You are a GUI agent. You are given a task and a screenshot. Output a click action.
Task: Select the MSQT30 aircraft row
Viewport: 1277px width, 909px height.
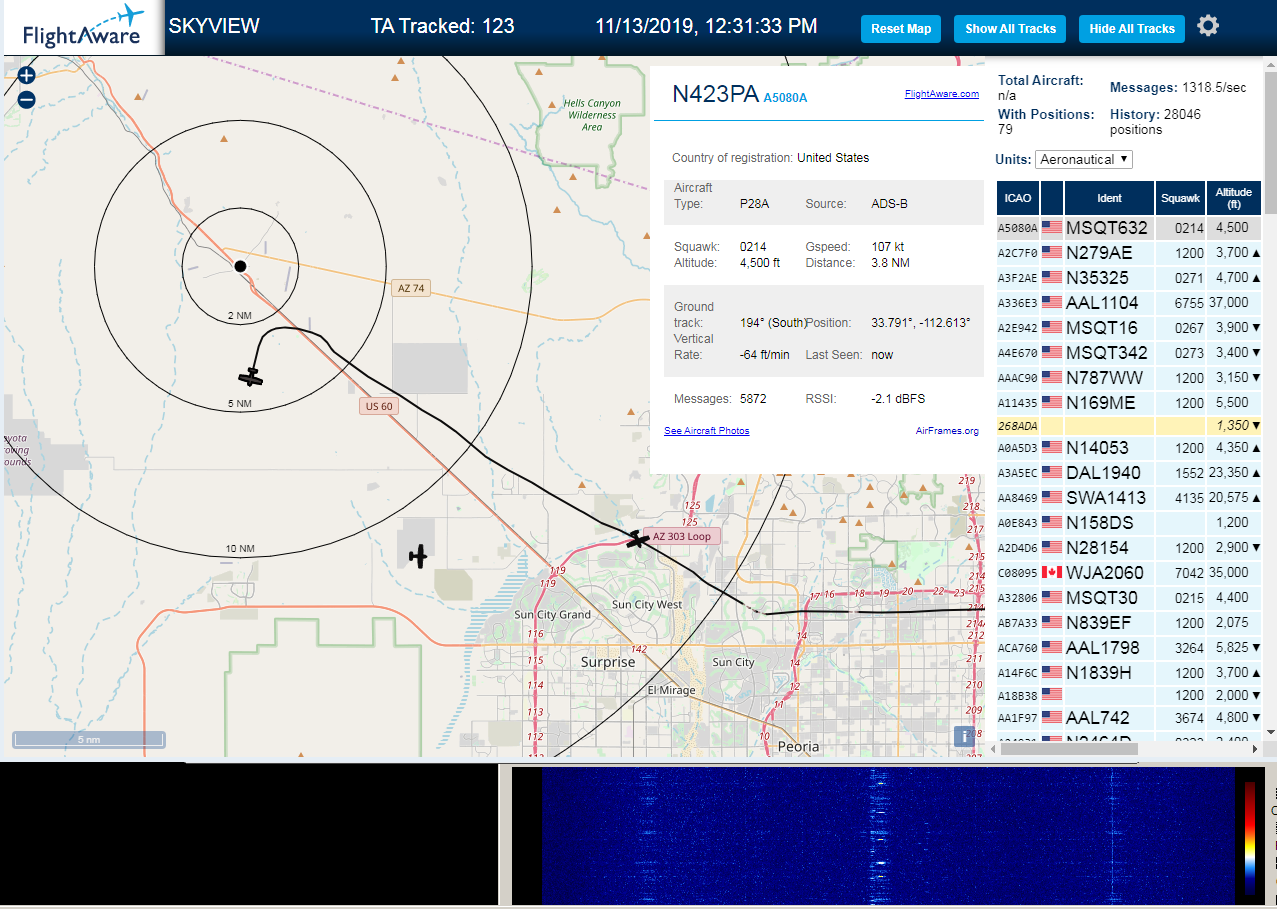1130,597
